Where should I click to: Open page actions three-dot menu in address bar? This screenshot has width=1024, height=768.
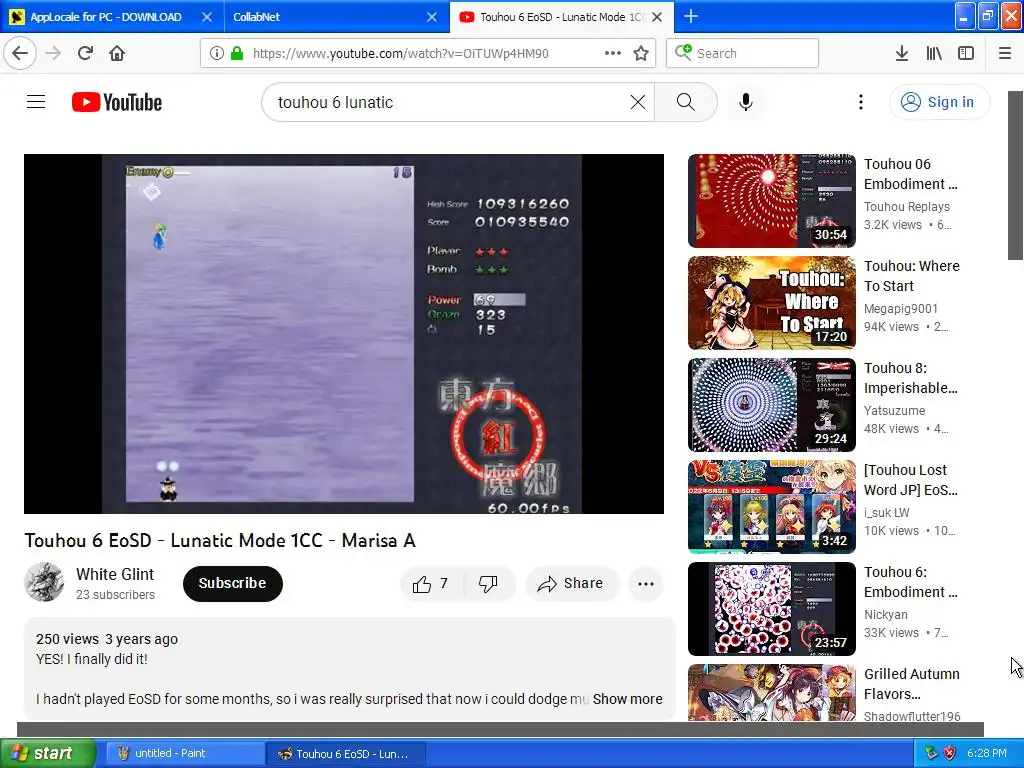613,53
